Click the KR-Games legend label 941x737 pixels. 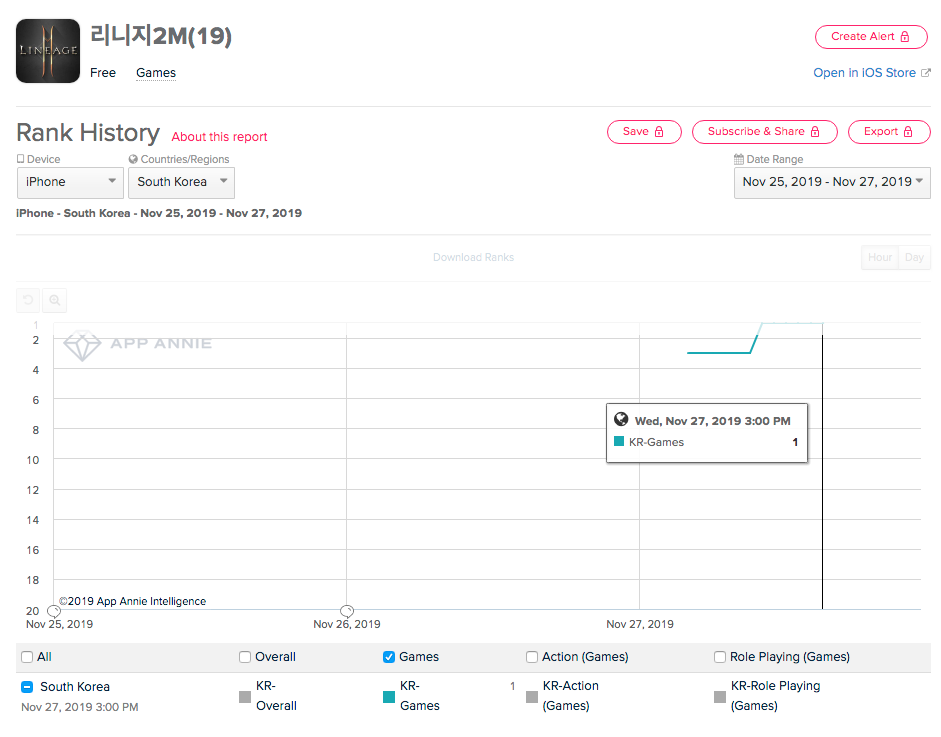[x=419, y=696]
